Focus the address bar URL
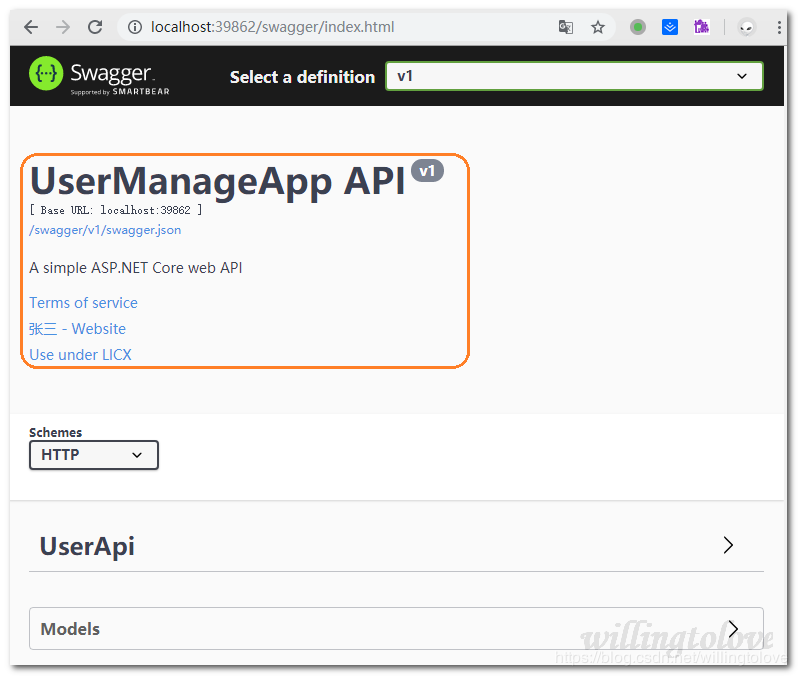 click(x=272, y=27)
